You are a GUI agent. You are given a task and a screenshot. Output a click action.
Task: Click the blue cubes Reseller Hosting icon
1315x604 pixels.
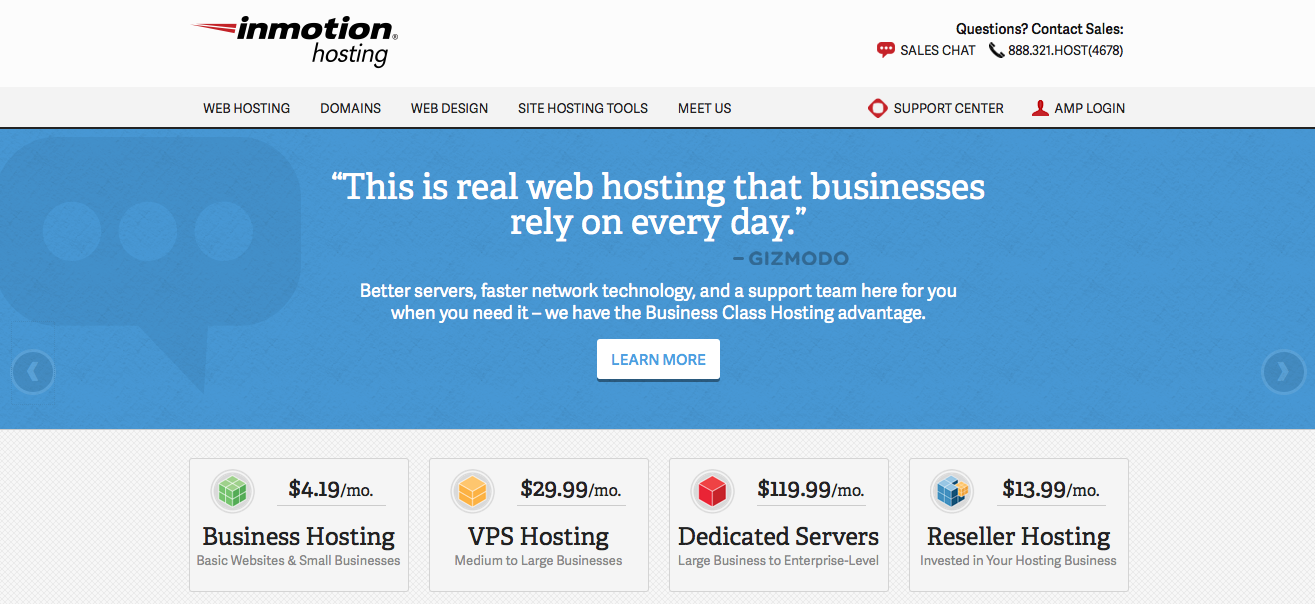point(952,491)
